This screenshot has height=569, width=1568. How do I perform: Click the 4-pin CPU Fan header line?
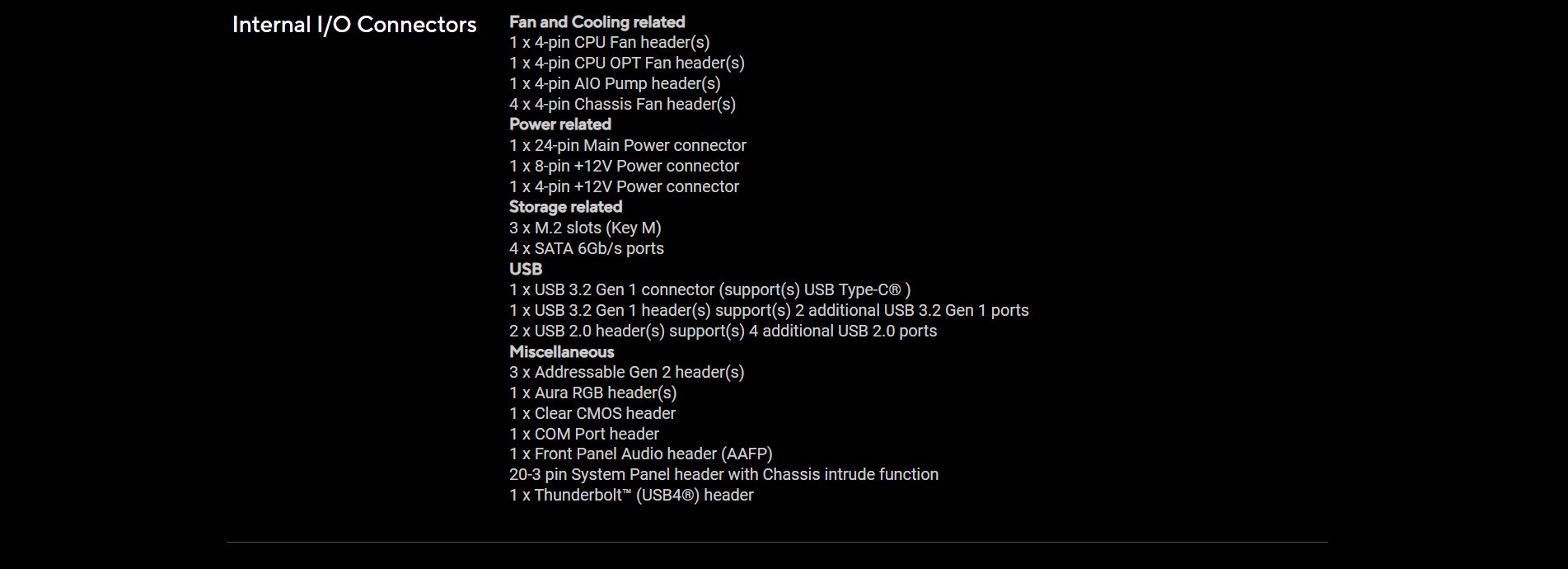[610, 43]
